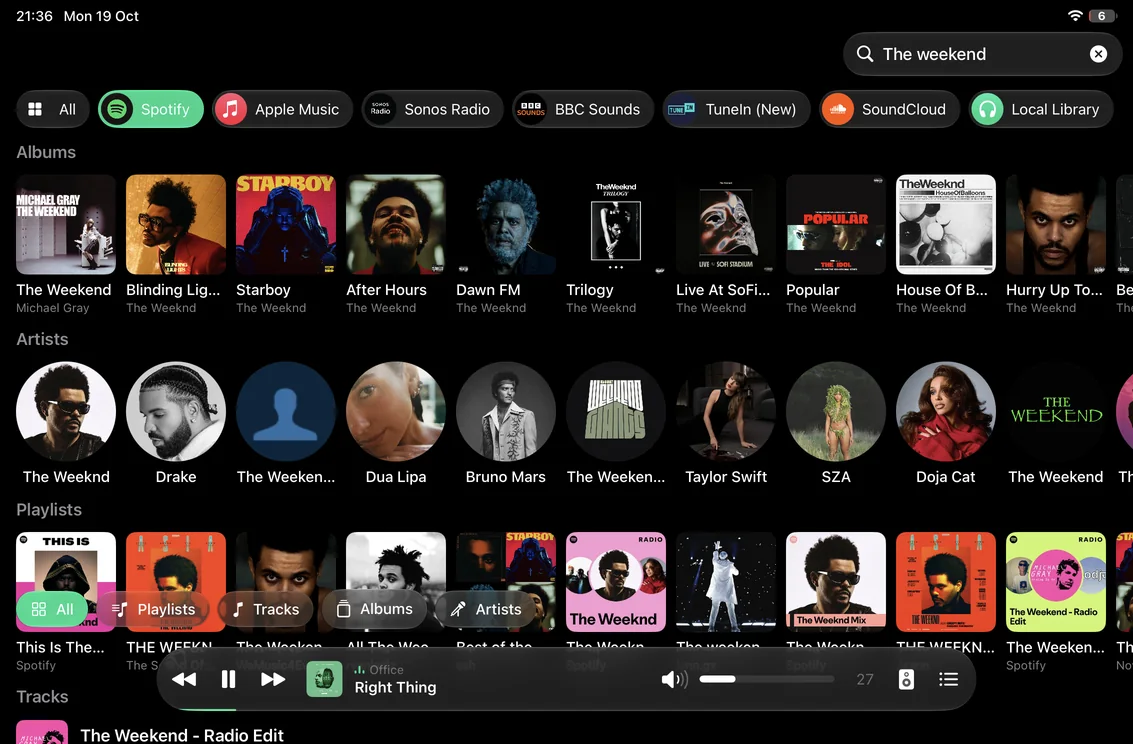This screenshot has height=744, width=1133.
Task: Skip to the next track
Action: pyautogui.click(x=272, y=679)
